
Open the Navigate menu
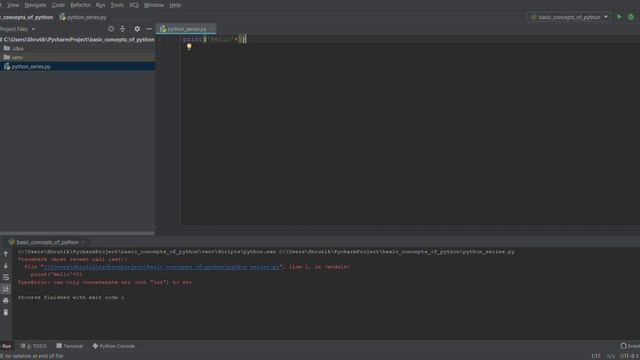[35, 5]
